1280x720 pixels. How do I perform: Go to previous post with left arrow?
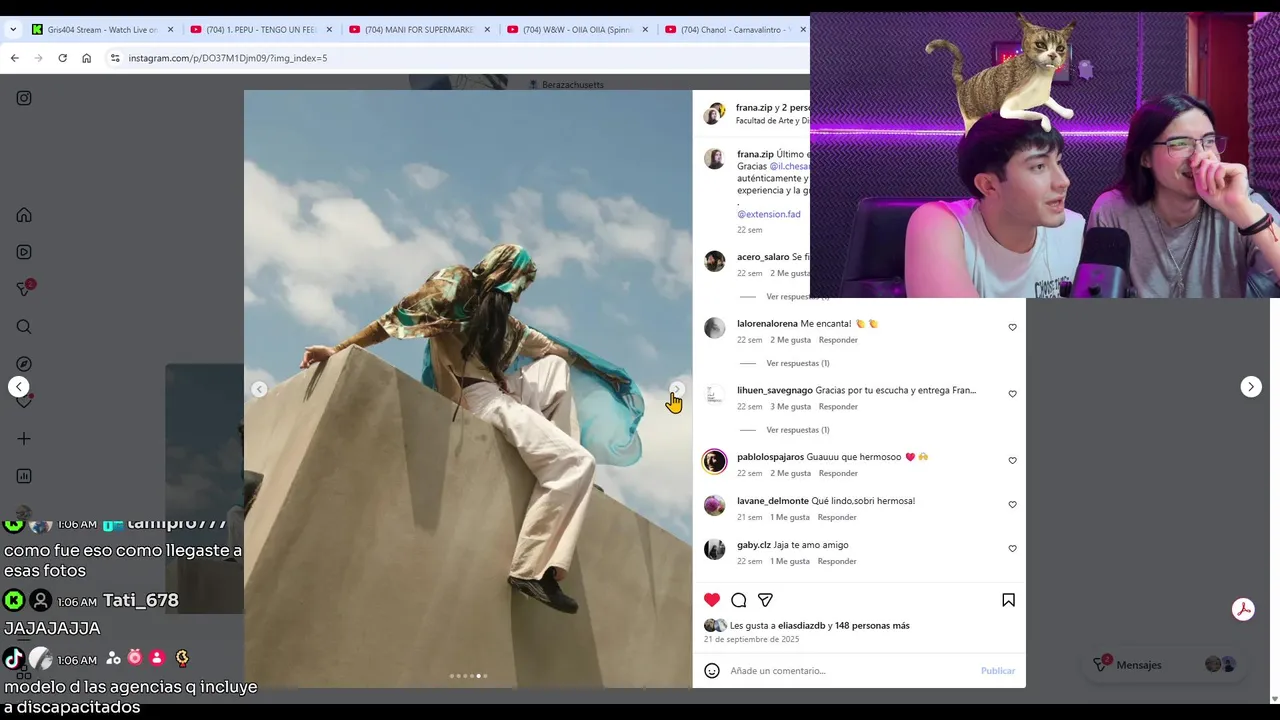[x=19, y=387]
